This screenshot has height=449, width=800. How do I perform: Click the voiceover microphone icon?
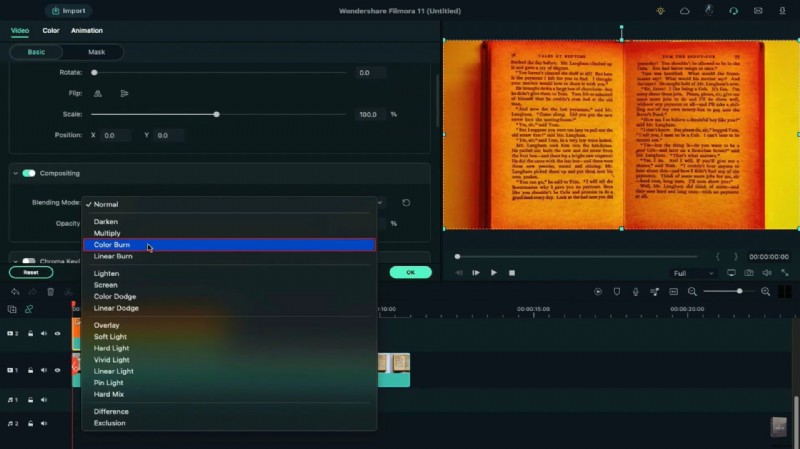[634, 292]
